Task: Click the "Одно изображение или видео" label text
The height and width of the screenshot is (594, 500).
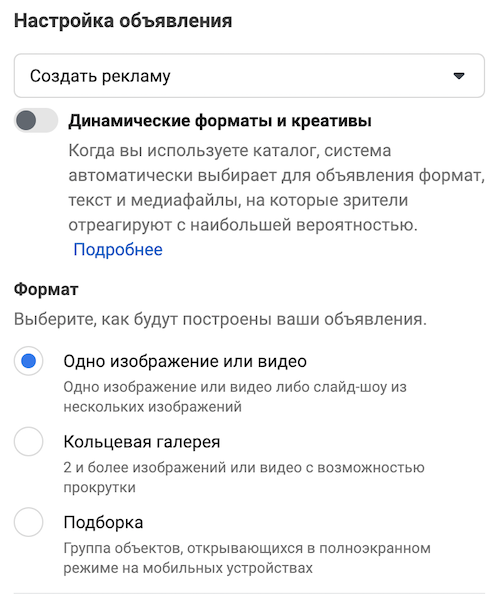Action: (x=185, y=361)
